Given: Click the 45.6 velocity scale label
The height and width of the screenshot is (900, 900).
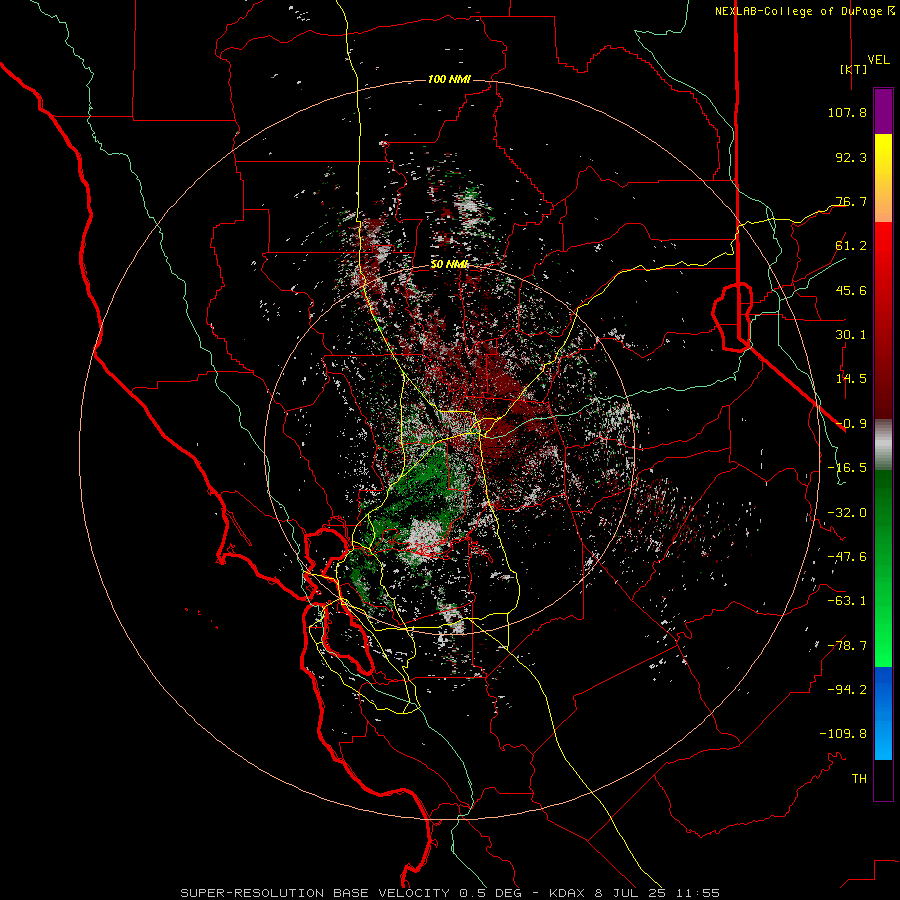Looking at the screenshot, I should [x=851, y=290].
